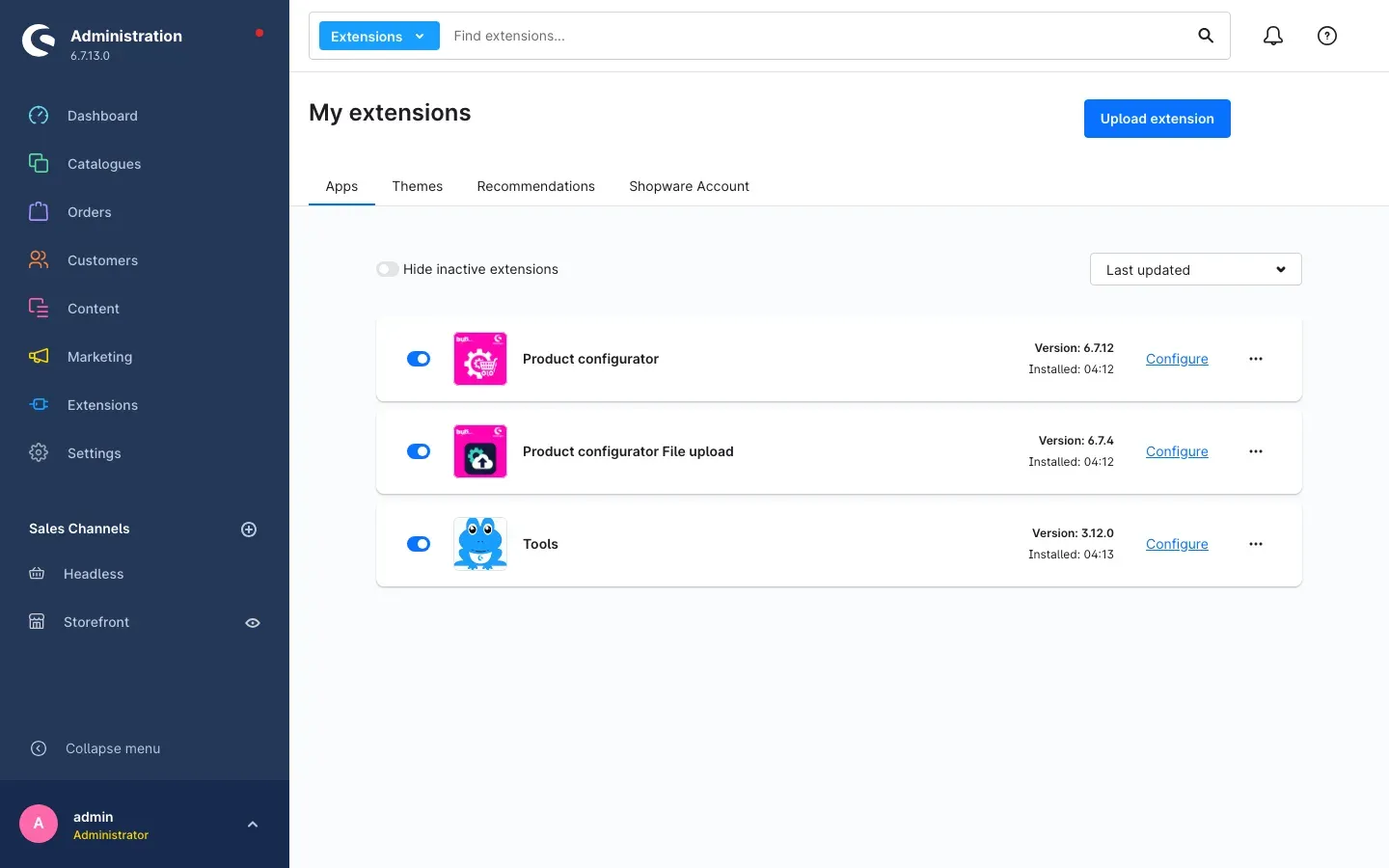Deactivate Product configurator File upload extension
This screenshot has width=1389, height=868.
(x=419, y=451)
